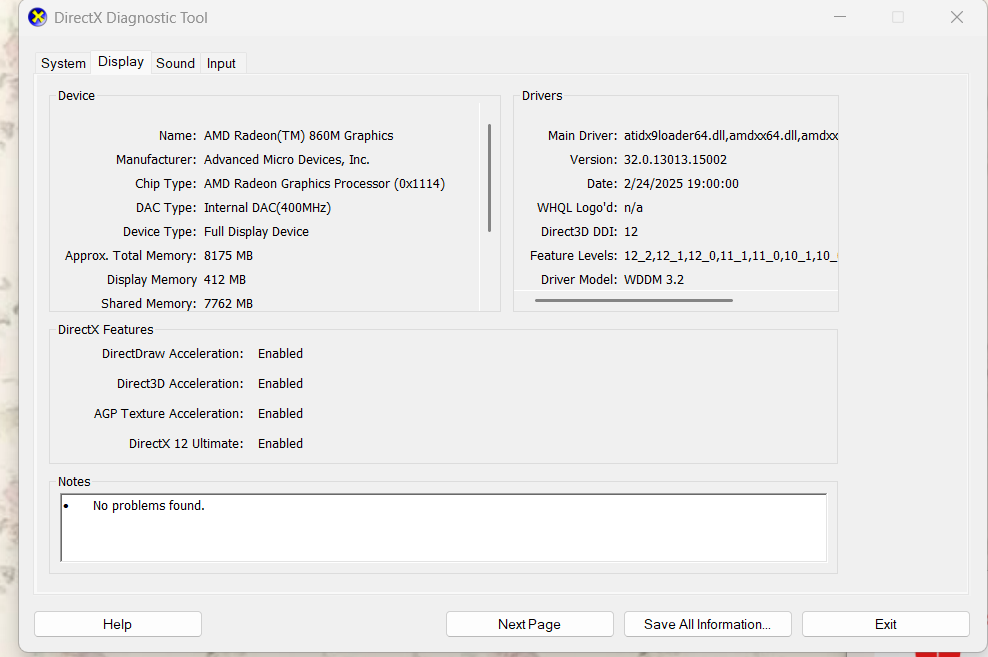This screenshot has height=657, width=988.
Task: Click the AGP Texture Acceleration 'Enabled' value
Action: (280, 414)
